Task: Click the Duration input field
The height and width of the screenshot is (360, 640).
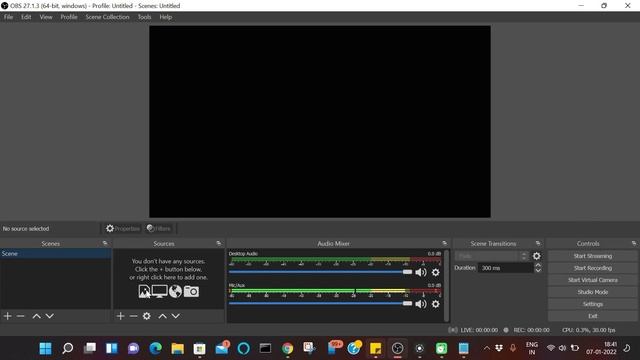Action: (505, 268)
